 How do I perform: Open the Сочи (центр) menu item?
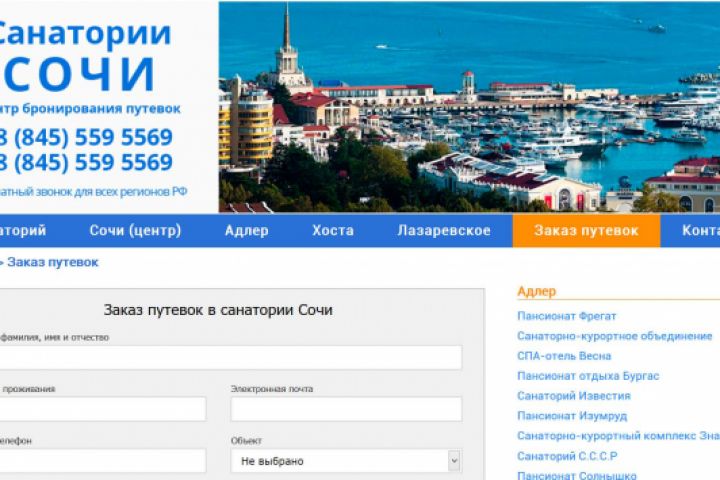click(x=135, y=231)
